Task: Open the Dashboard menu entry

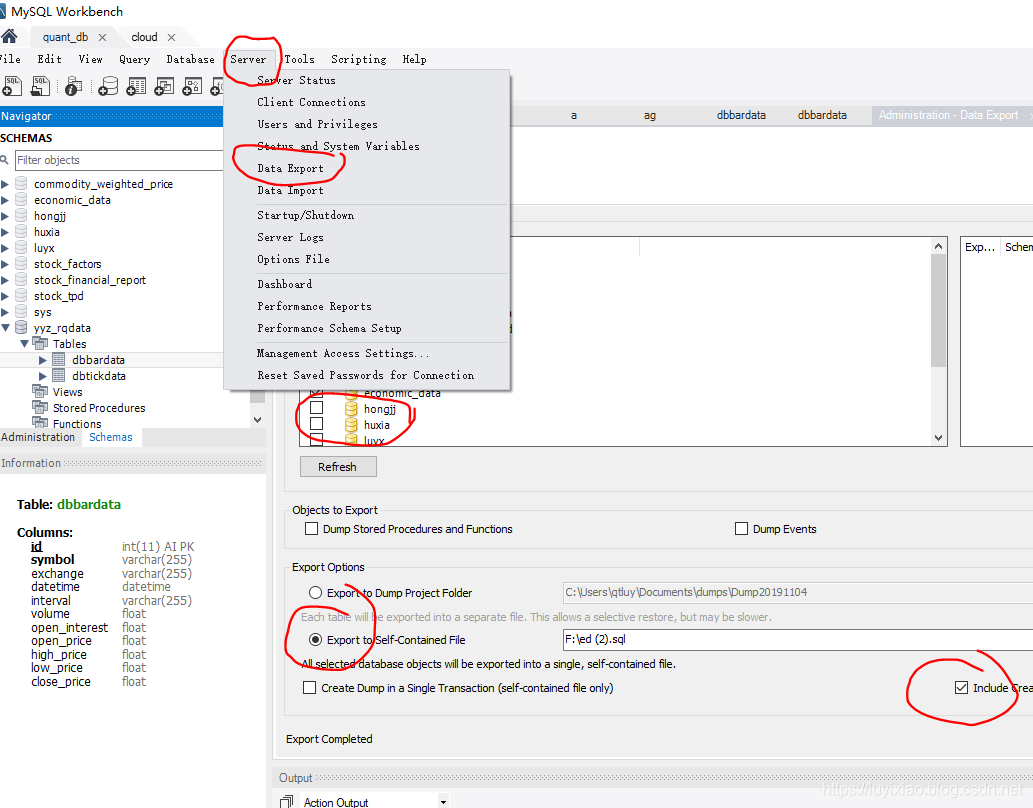Action: (x=285, y=284)
